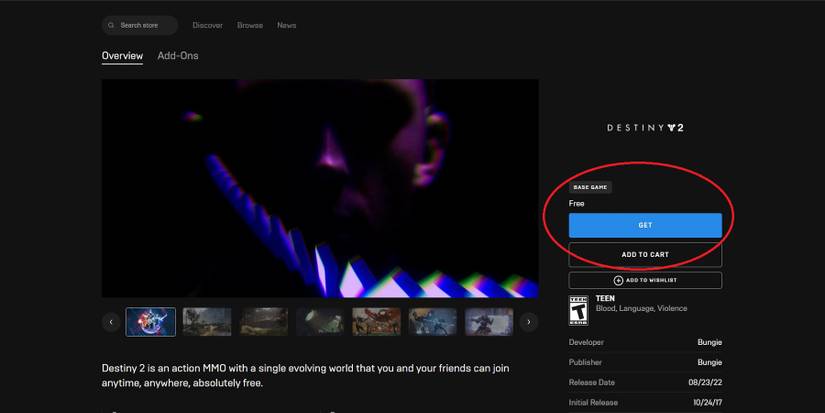View the fifth media thumbnail
This screenshot has height=413, width=825.
(376, 322)
